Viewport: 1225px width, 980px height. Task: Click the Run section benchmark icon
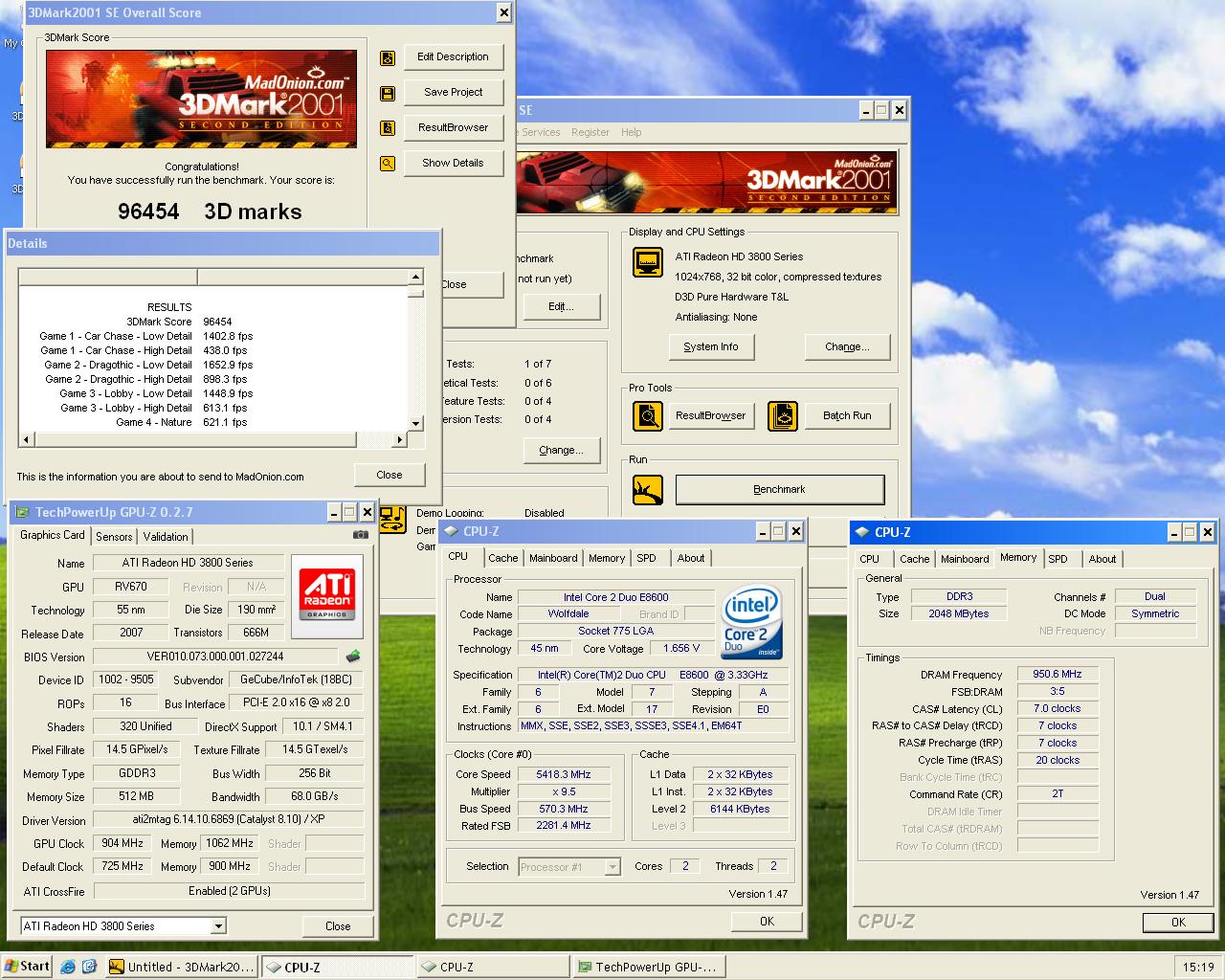648,490
